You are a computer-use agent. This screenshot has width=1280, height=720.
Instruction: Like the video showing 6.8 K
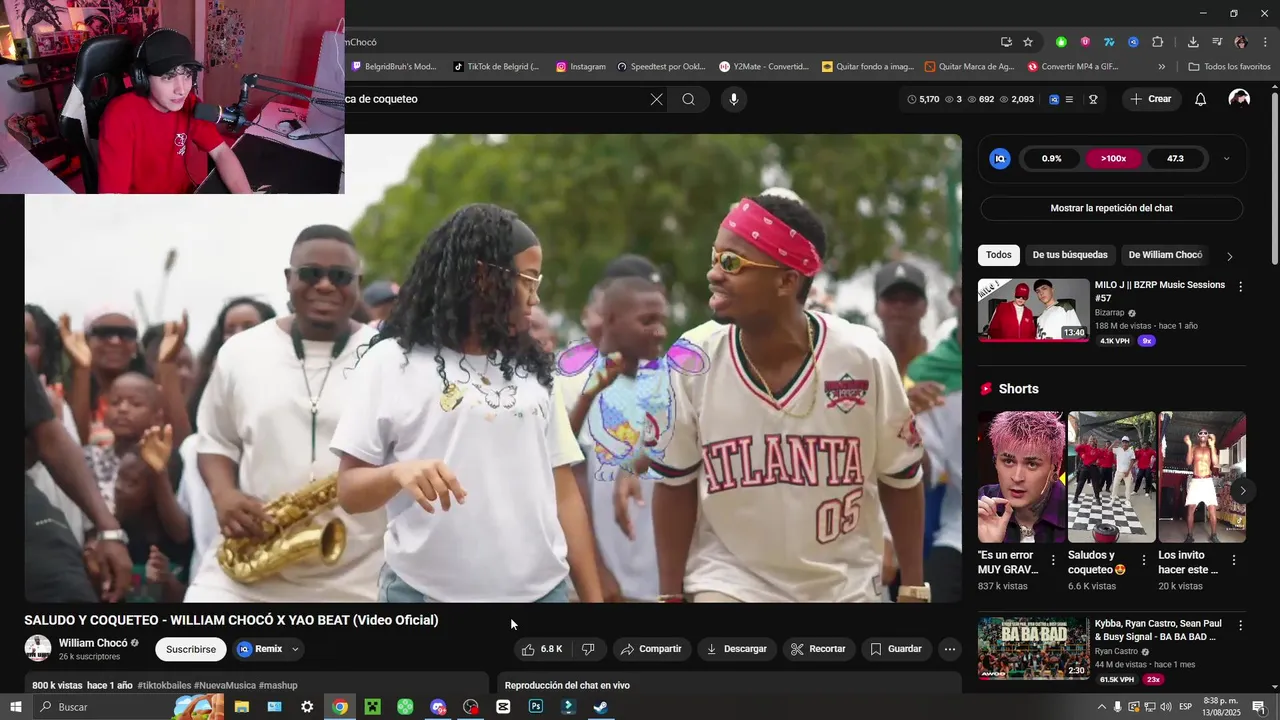pos(541,649)
